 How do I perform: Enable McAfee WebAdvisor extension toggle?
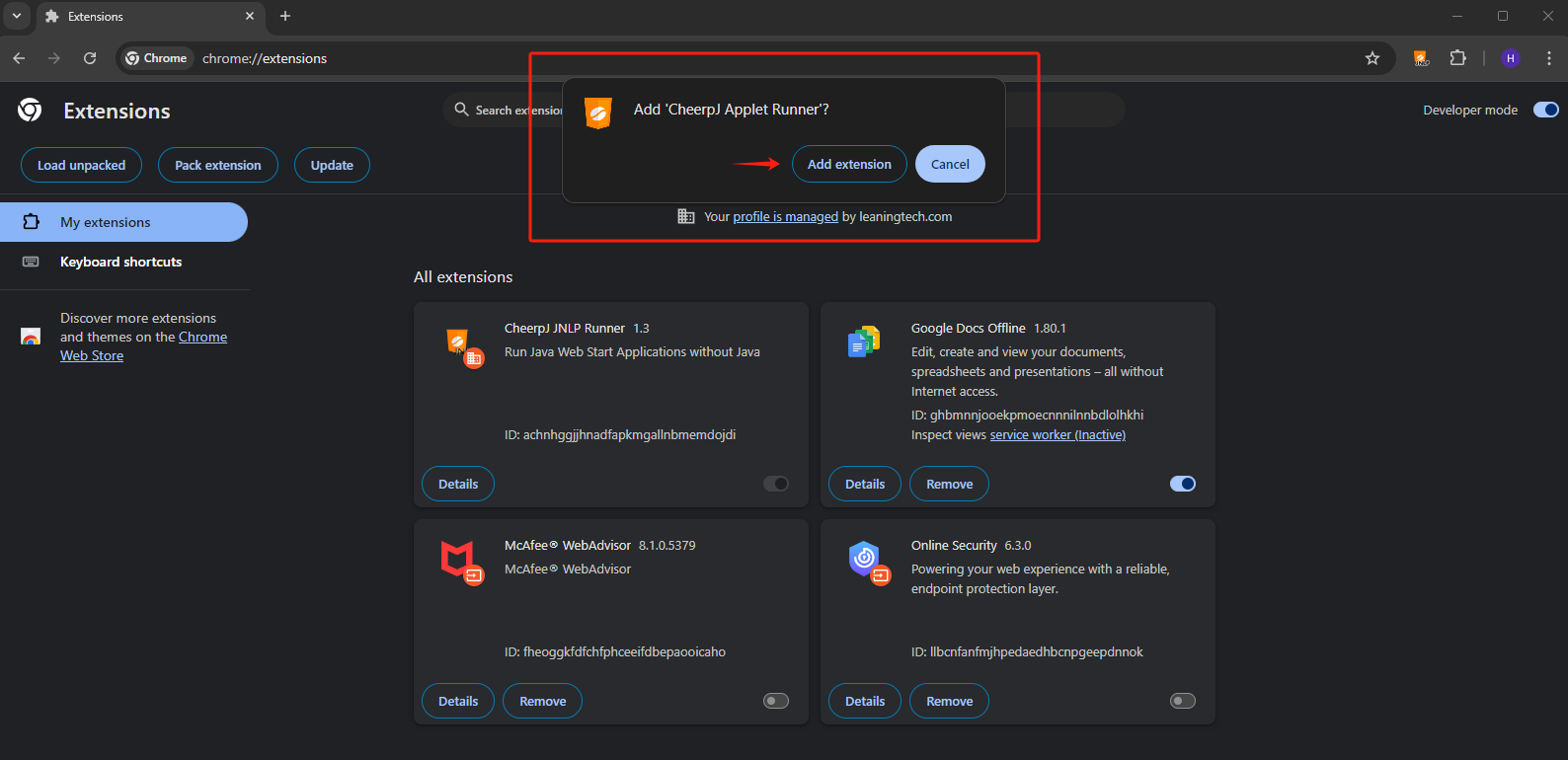tap(776, 701)
